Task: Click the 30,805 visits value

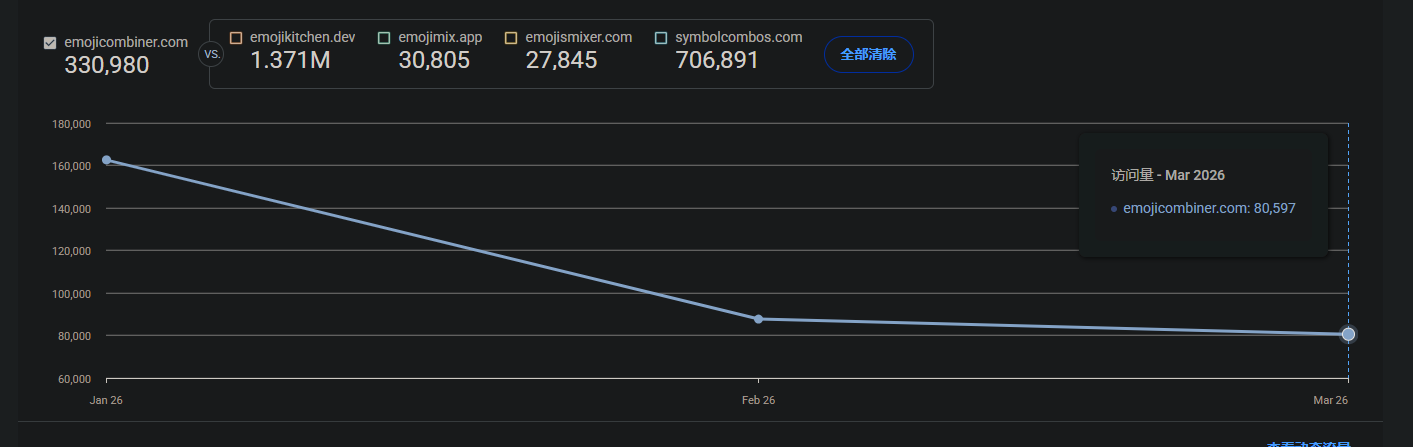Action: click(434, 60)
